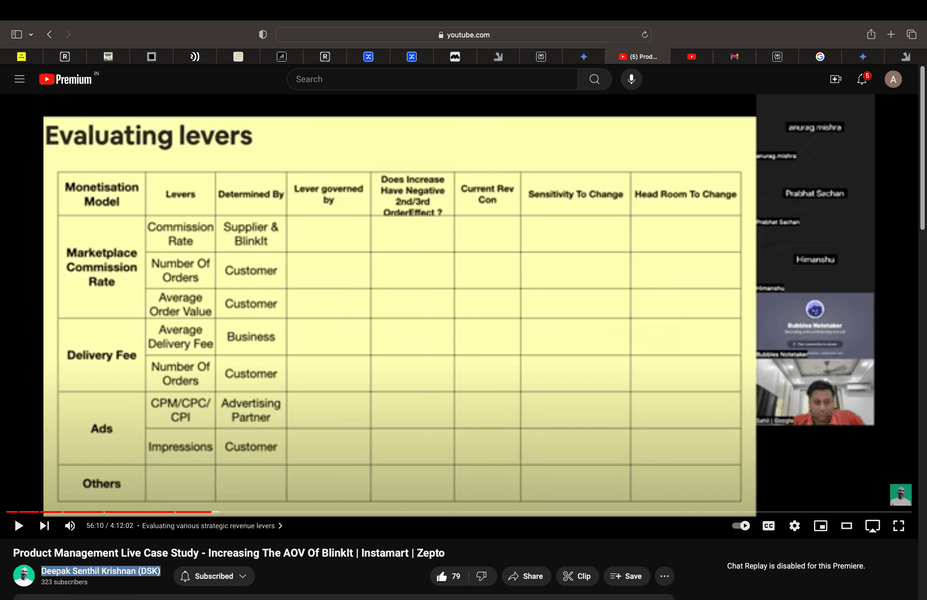Toggle theater mode
The width and height of the screenshot is (927, 600).
point(847,526)
